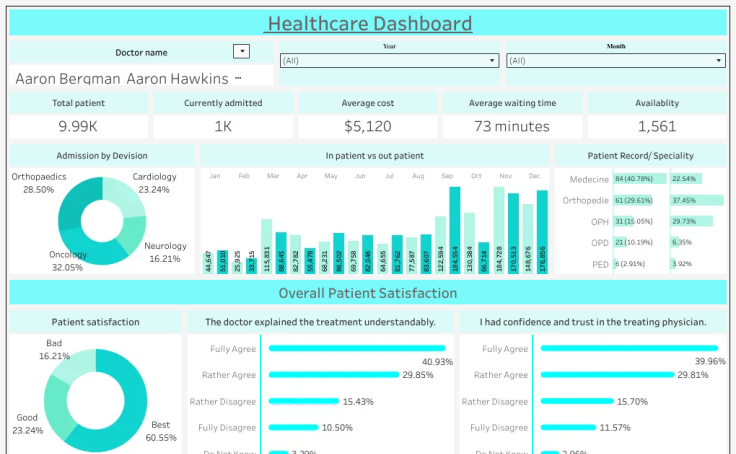Click the OPH 29.73% bar

coord(692,221)
